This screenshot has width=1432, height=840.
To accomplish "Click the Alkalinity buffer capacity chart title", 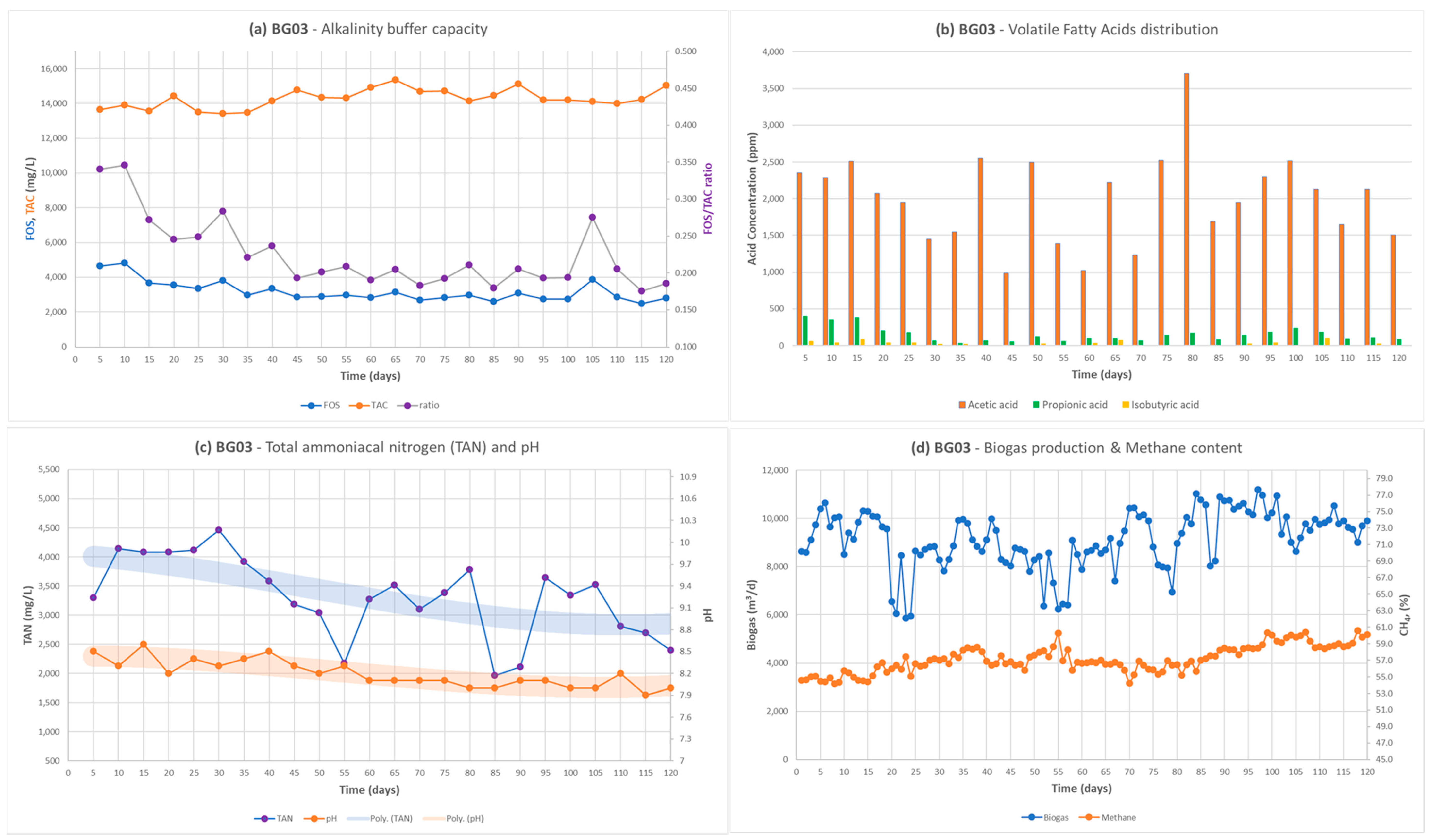I will 368,29.
